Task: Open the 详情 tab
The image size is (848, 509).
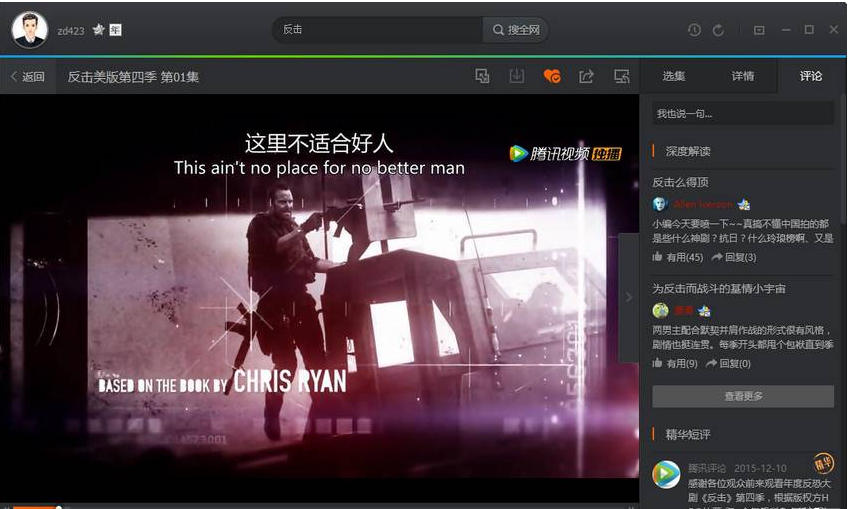Action: click(x=742, y=76)
